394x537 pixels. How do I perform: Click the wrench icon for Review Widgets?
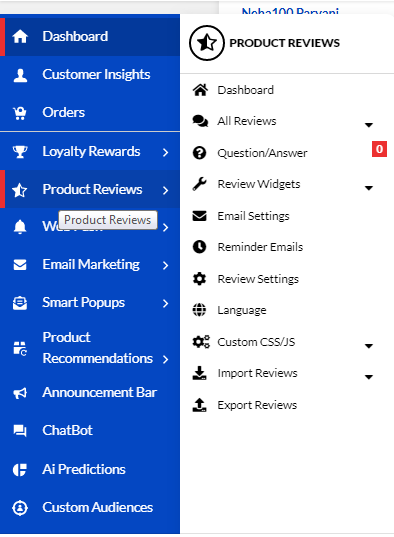199,184
